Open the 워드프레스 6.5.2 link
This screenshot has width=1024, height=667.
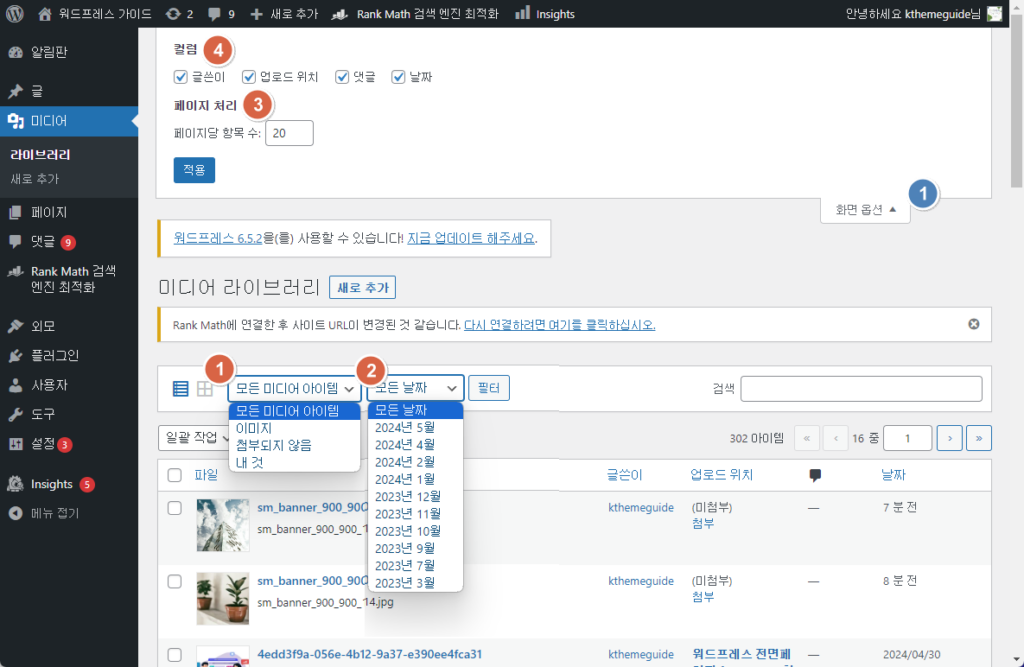[x=217, y=238]
